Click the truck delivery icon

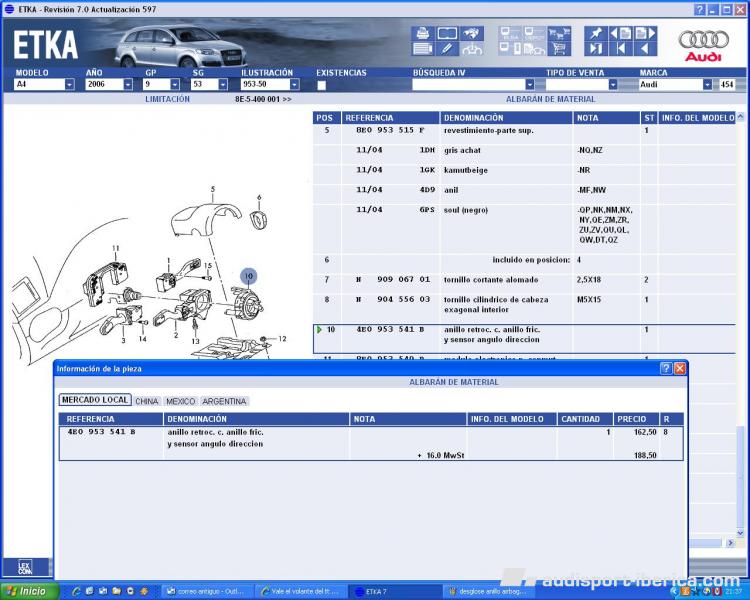(534, 48)
